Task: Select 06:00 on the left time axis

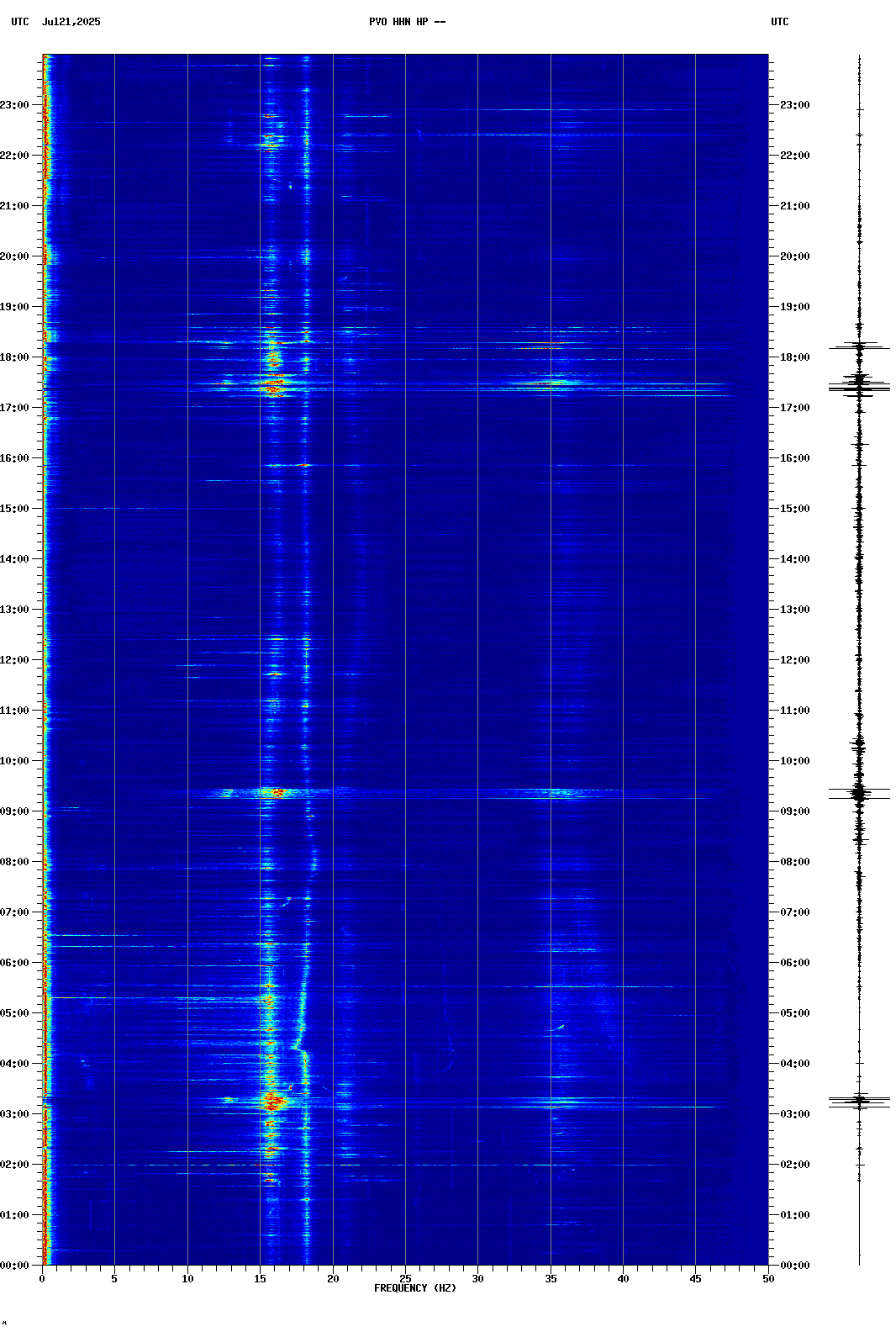Action: 14,963
